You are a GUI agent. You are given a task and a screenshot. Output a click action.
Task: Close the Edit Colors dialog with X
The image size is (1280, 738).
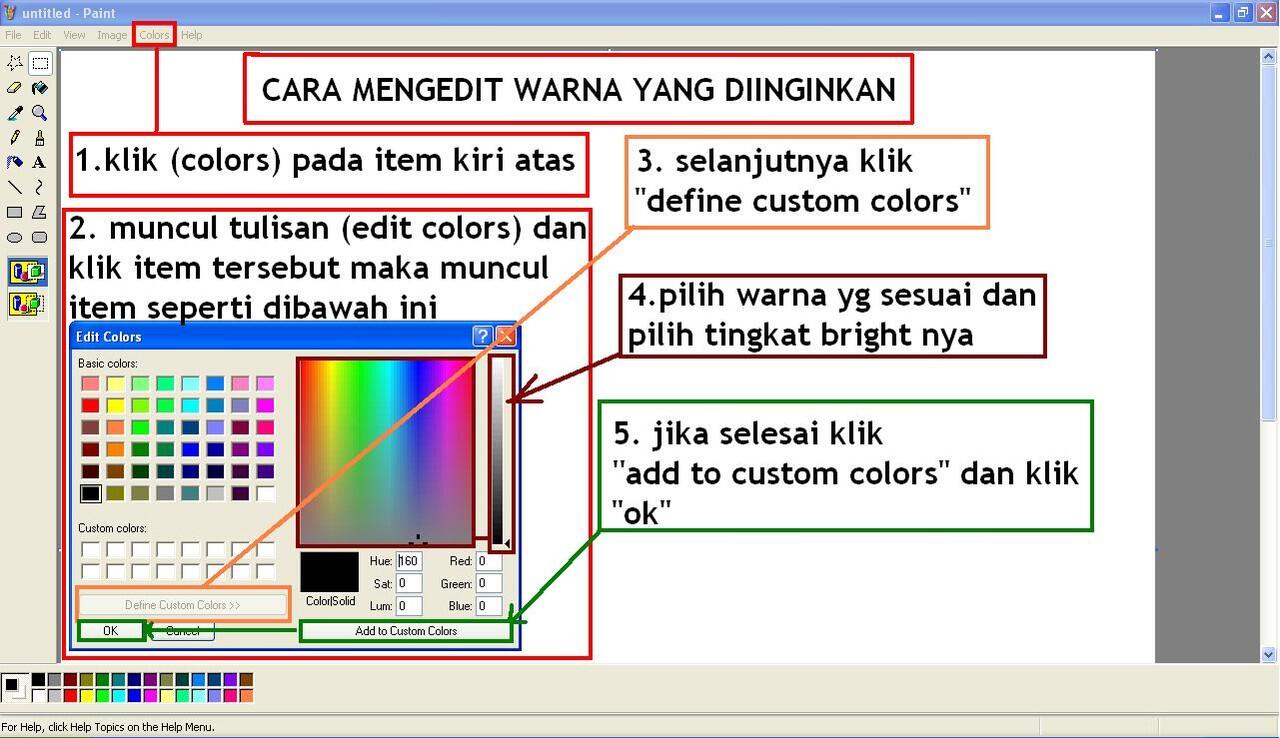click(506, 336)
